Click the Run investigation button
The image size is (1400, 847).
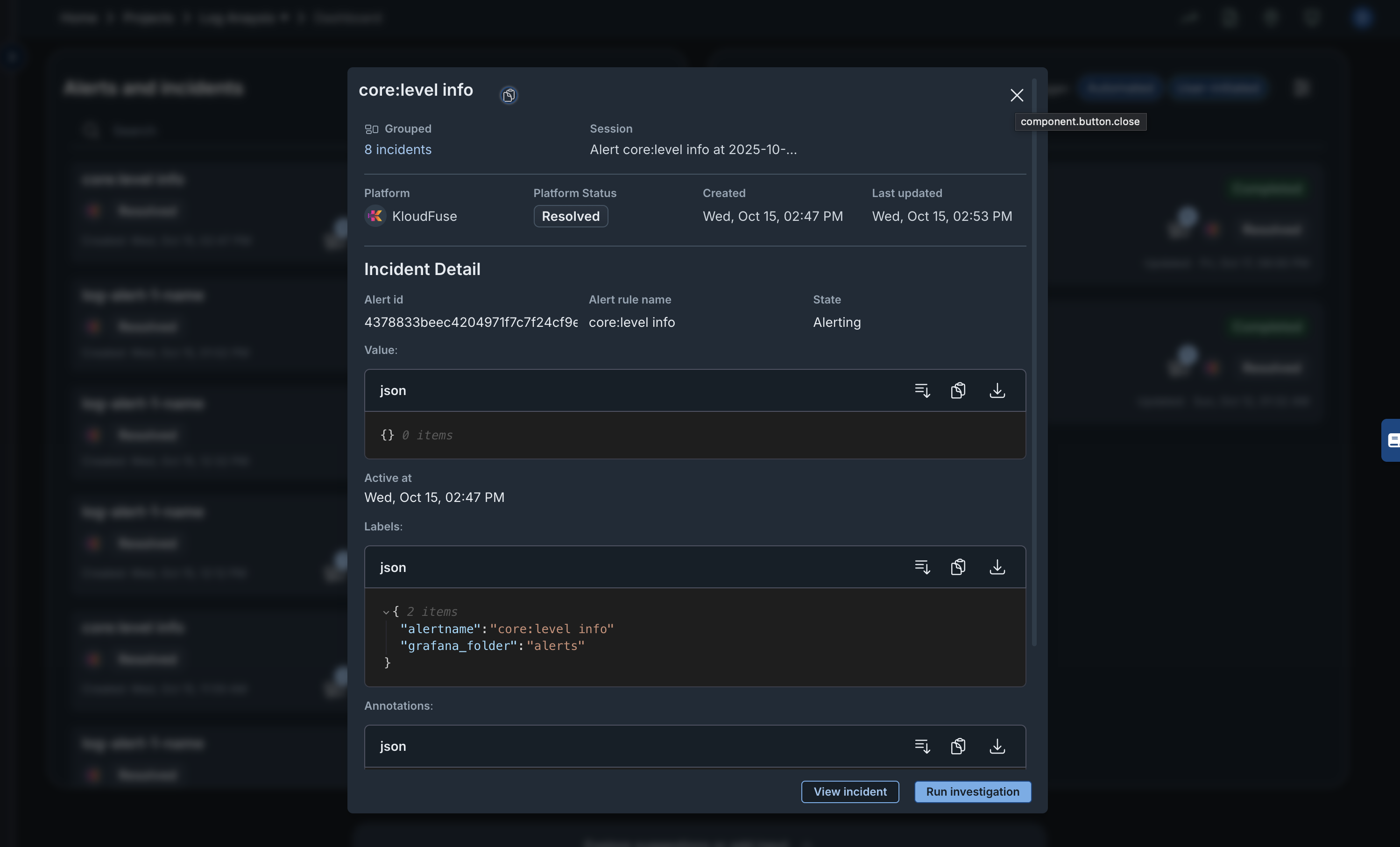[972, 791]
